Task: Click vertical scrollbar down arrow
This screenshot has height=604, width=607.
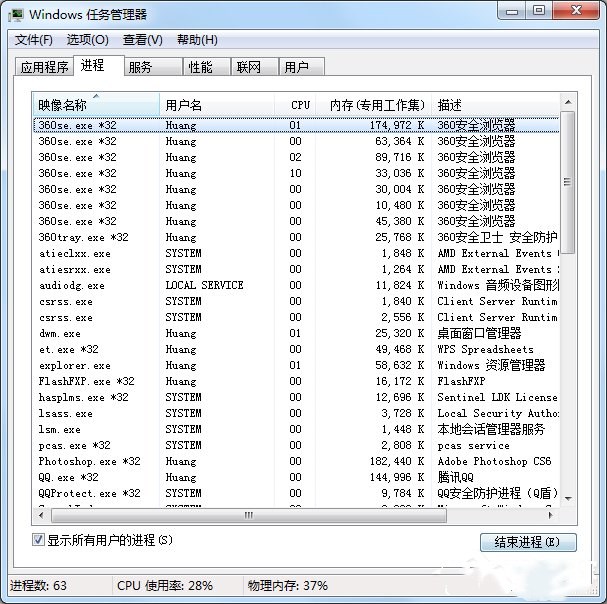Action: pyautogui.click(x=568, y=498)
